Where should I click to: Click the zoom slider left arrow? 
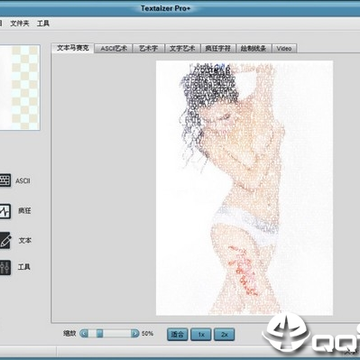84,333
